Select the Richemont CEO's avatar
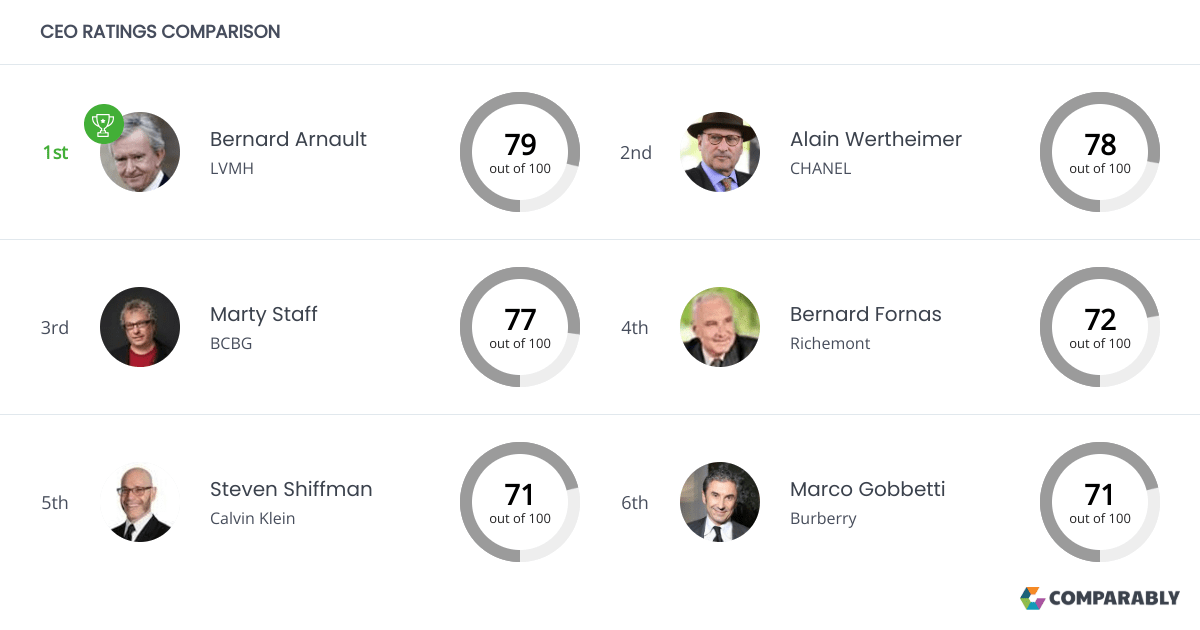Viewport: 1200px width, 630px height. 720,327
